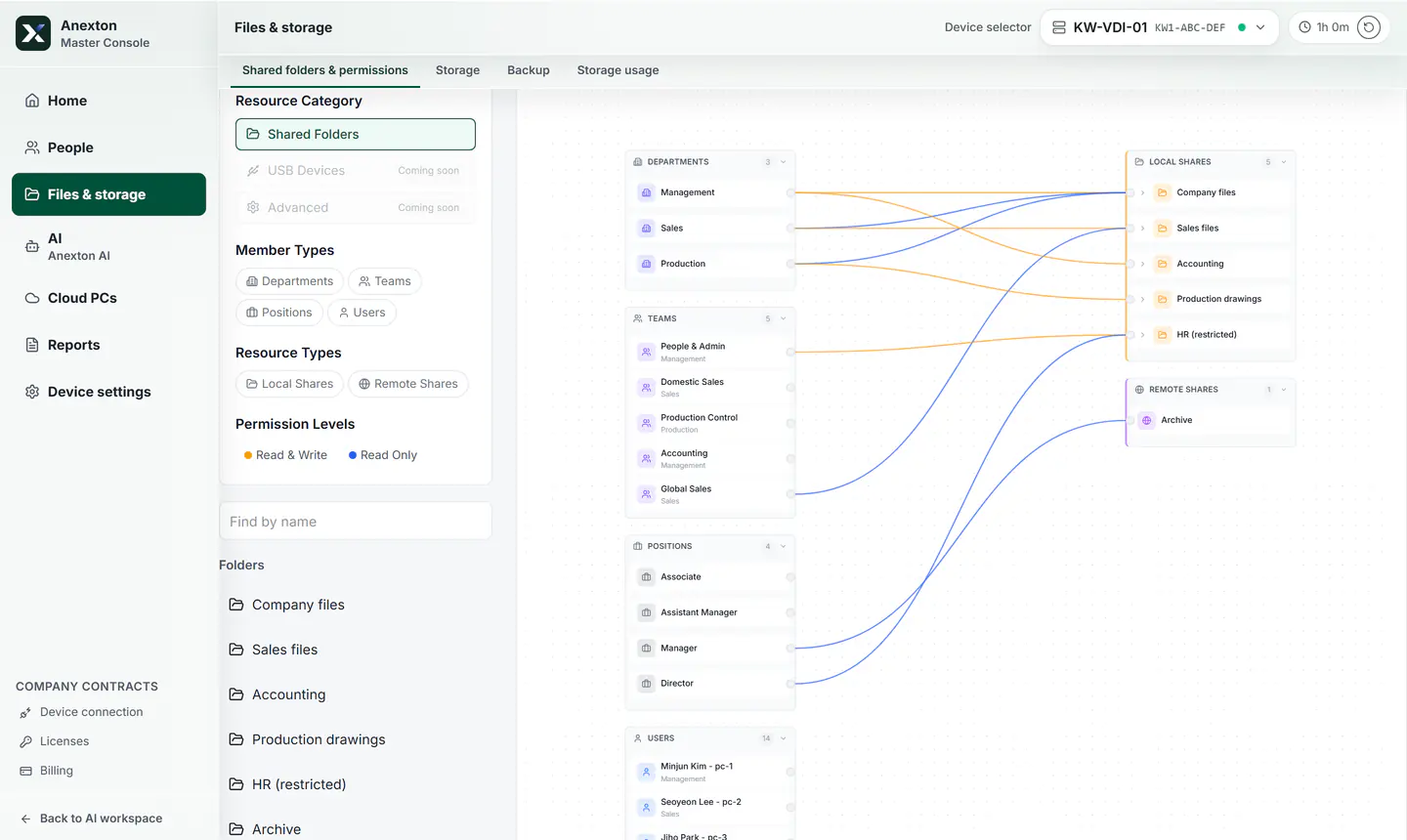Focus the Find by name search field

[x=356, y=522]
